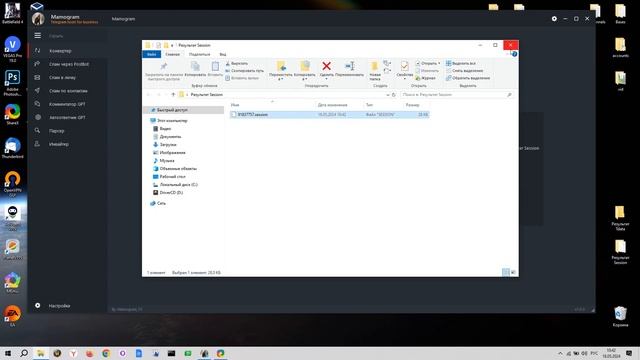This screenshot has height=360, width=640.
Task: Switch to the Поделиться ribbon tab
Action: pos(199,54)
